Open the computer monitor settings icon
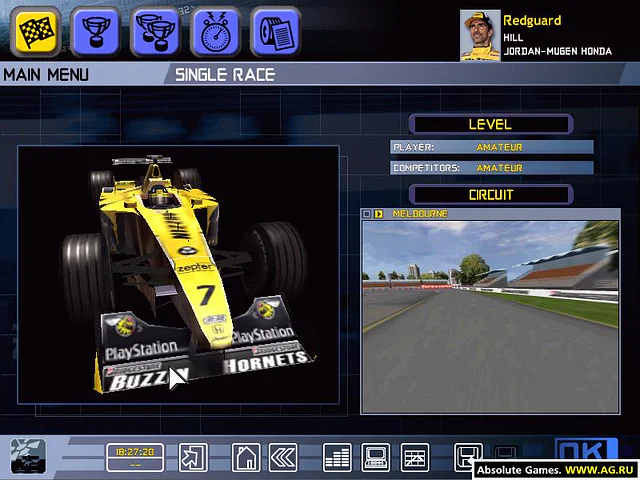Image resolution: width=640 pixels, height=480 pixels. tap(376, 457)
